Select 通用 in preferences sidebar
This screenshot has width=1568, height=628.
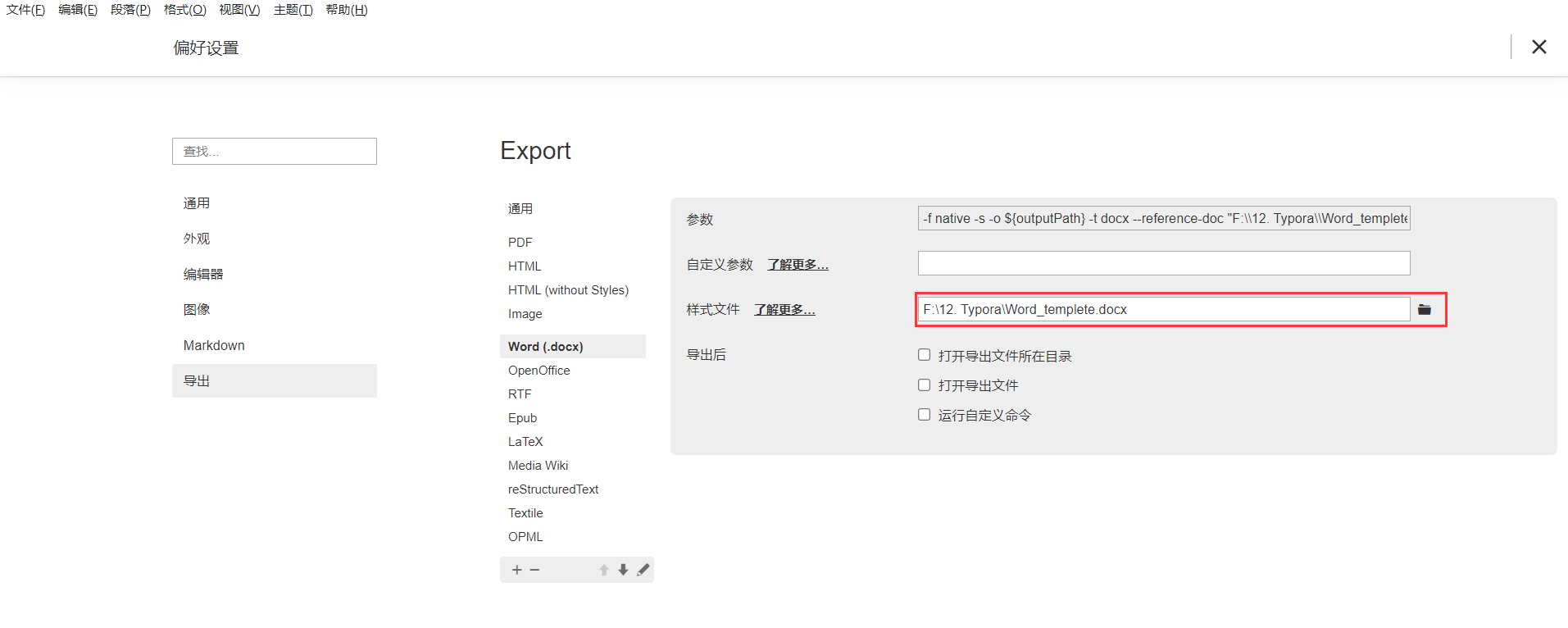pyautogui.click(x=275, y=203)
